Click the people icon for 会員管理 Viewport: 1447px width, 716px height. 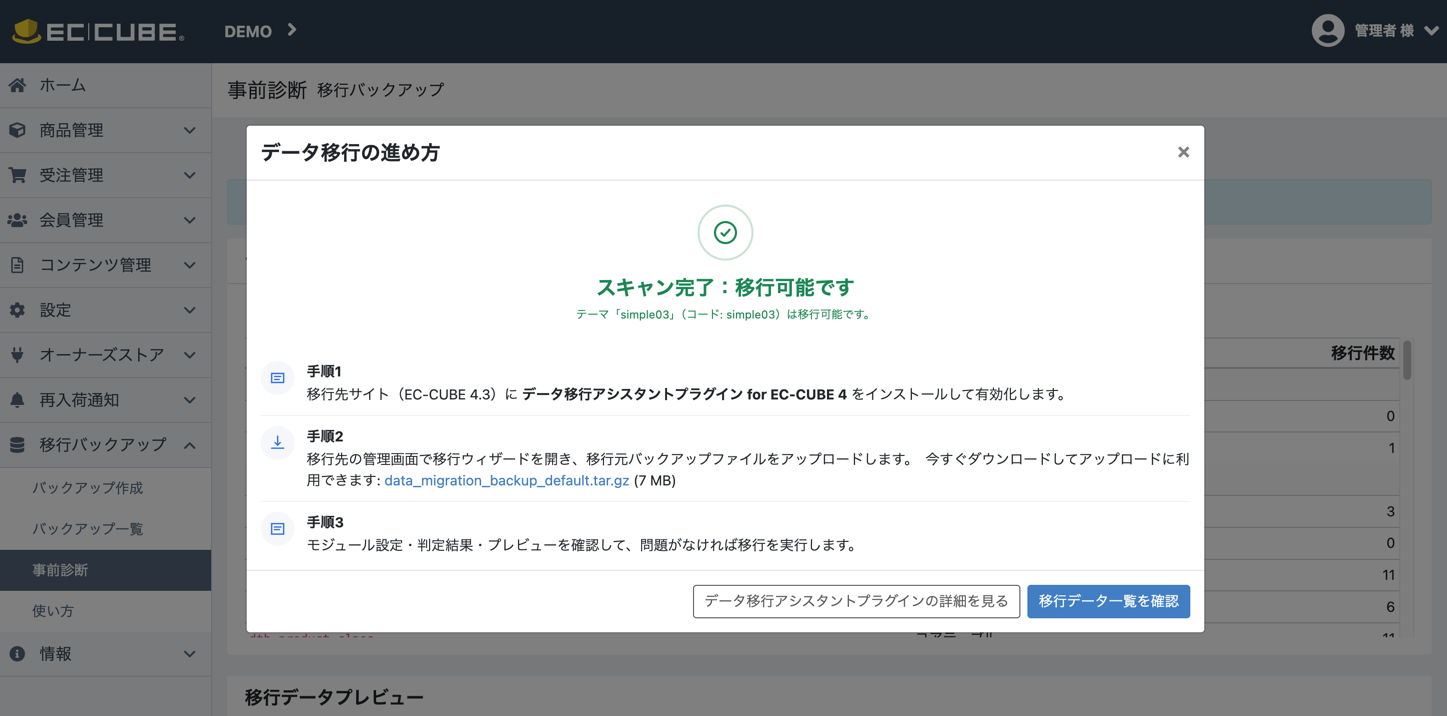point(17,220)
